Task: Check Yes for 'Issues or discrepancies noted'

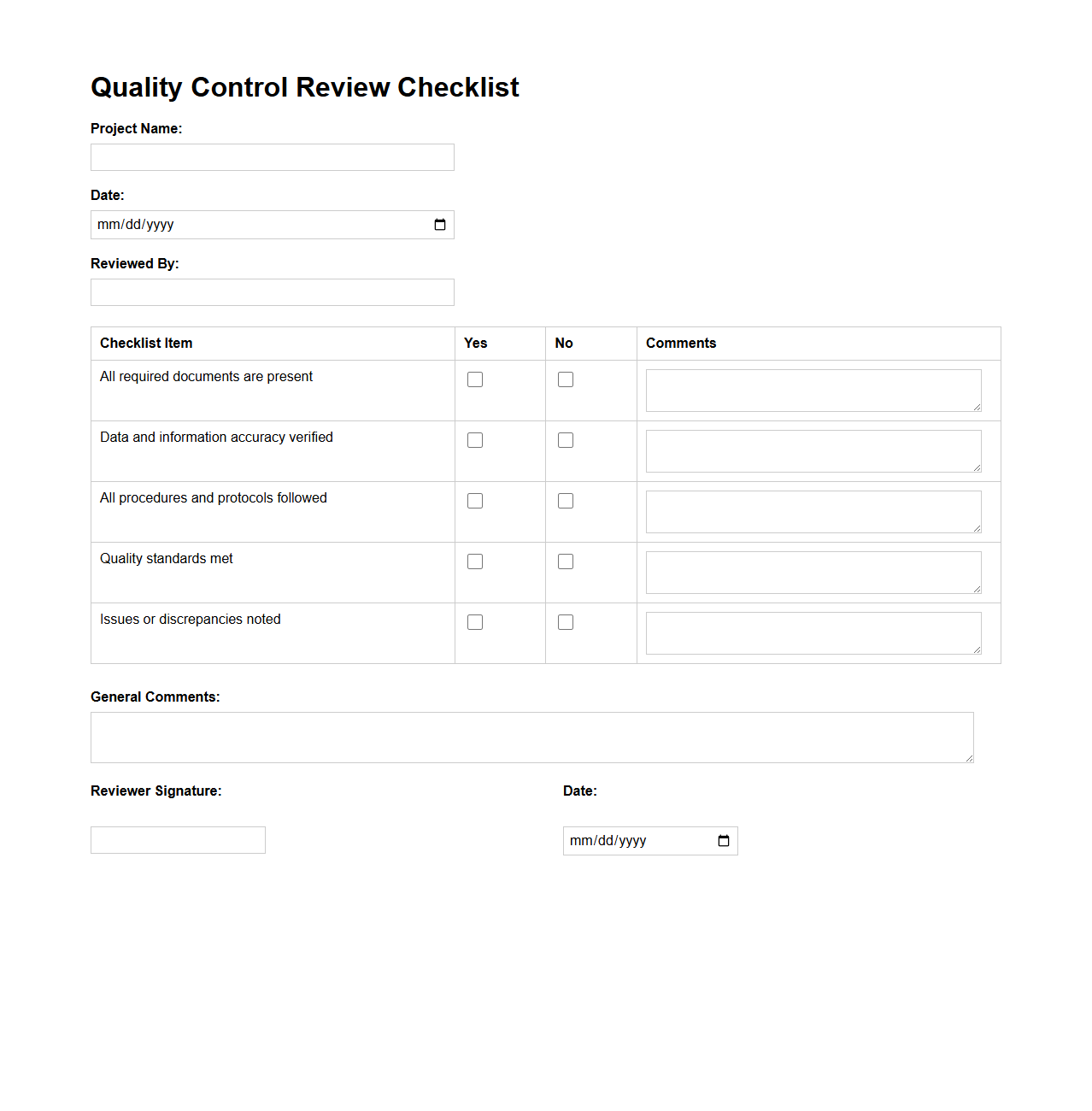Action: pyautogui.click(x=475, y=621)
